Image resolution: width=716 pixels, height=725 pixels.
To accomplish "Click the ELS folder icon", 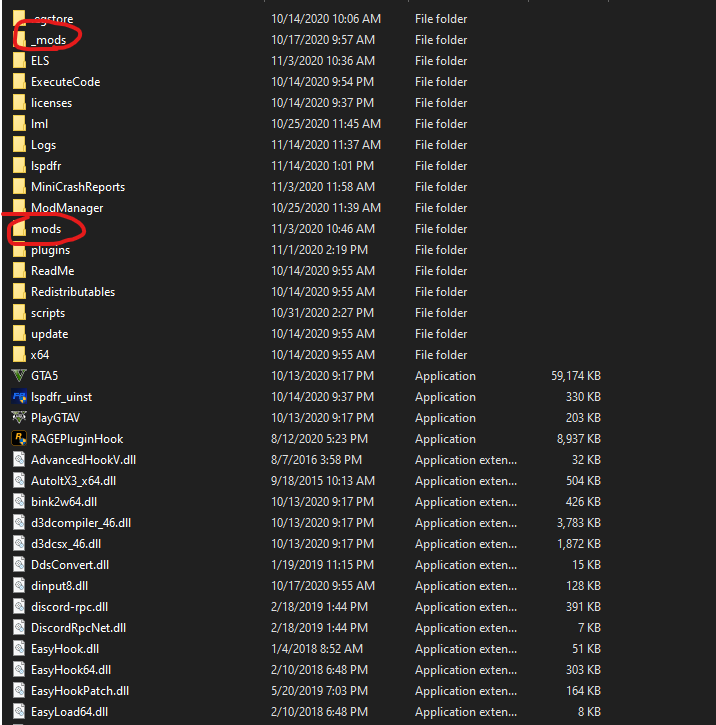I will [x=19, y=61].
